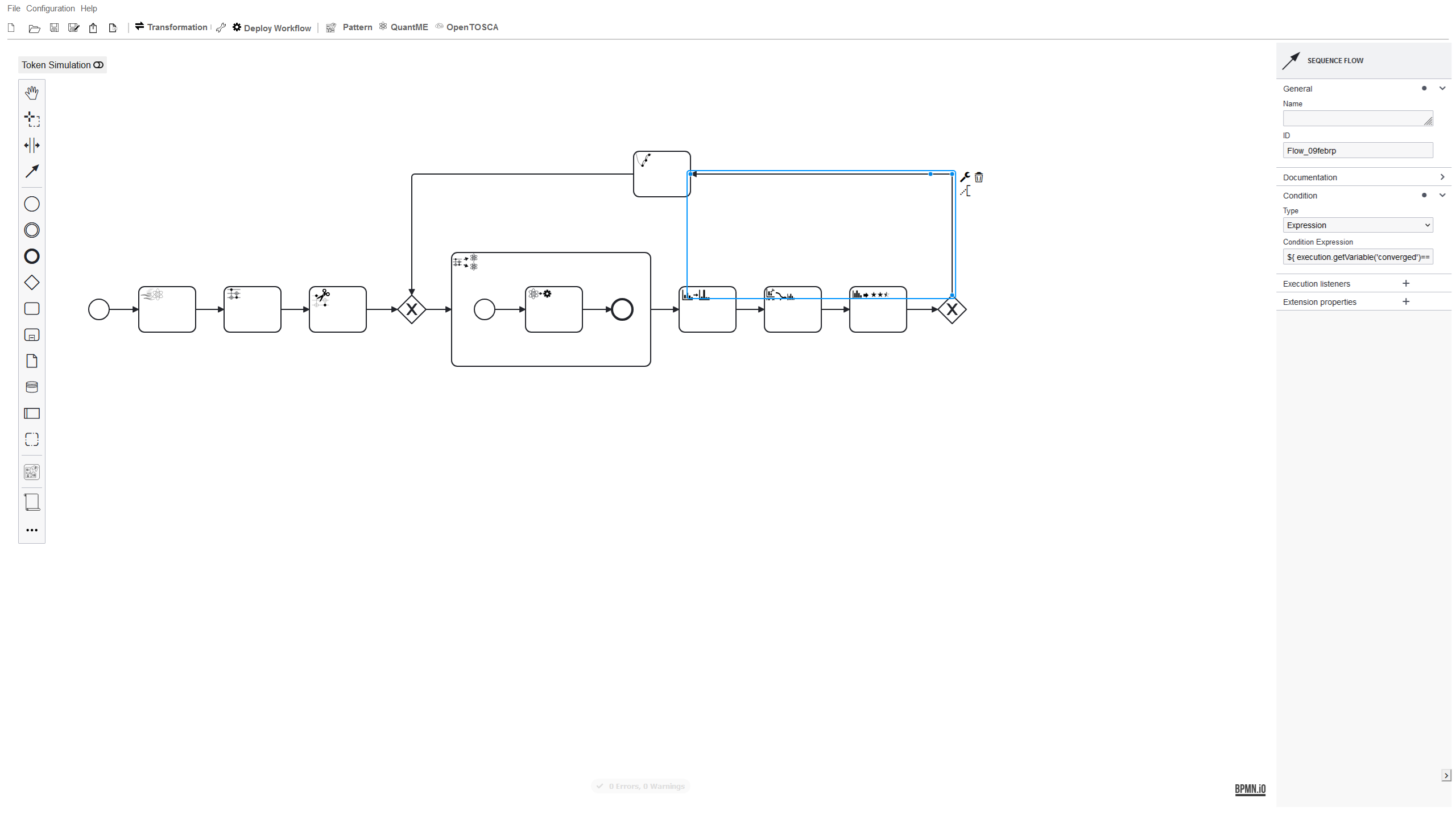Expand the Documentation section

[x=1443, y=177]
